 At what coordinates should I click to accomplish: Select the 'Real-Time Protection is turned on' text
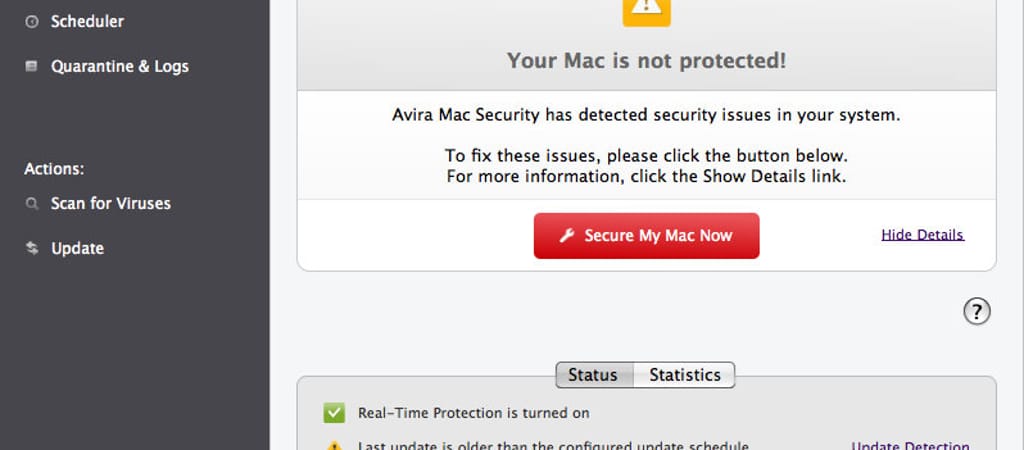(474, 413)
